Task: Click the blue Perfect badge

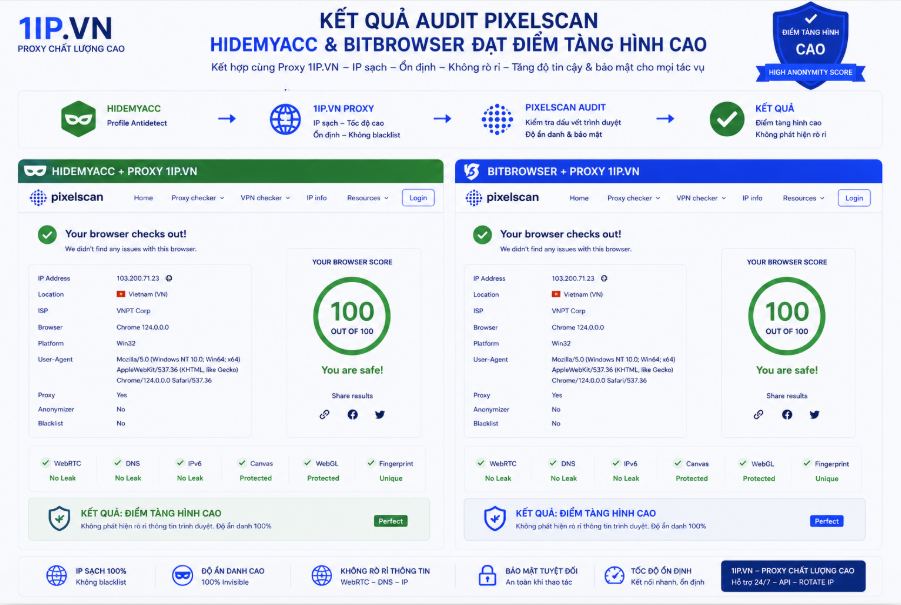Action: point(827,521)
